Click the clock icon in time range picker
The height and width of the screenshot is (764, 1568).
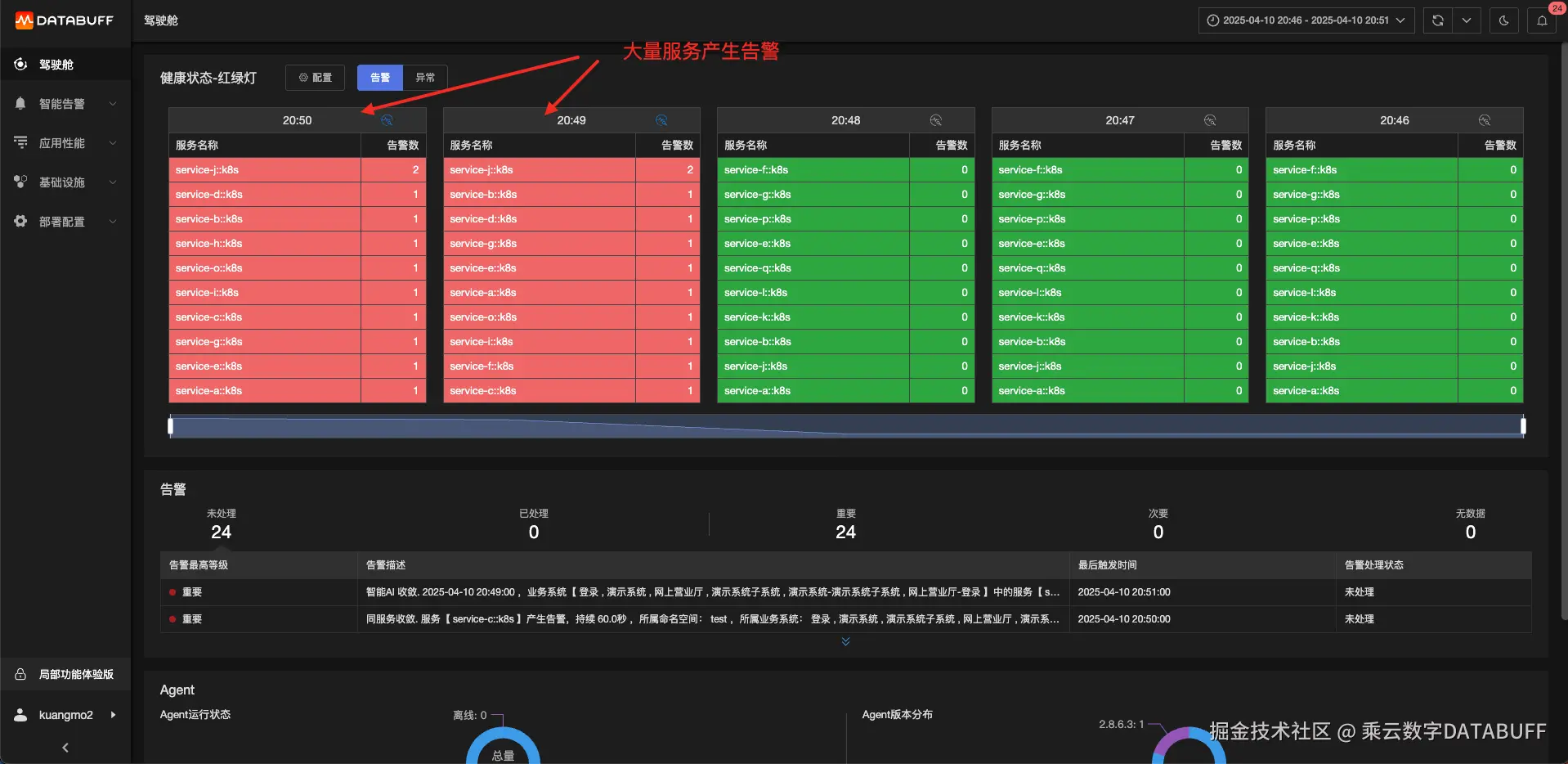[x=1213, y=20]
